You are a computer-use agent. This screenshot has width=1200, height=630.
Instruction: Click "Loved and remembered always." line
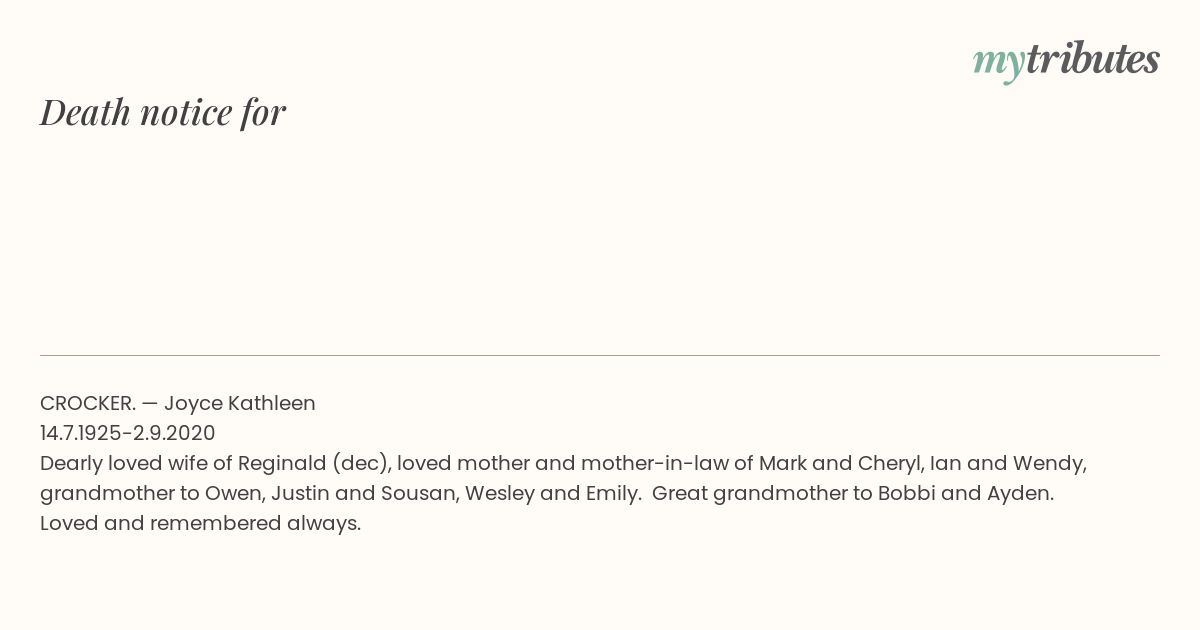[x=200, y=524]
